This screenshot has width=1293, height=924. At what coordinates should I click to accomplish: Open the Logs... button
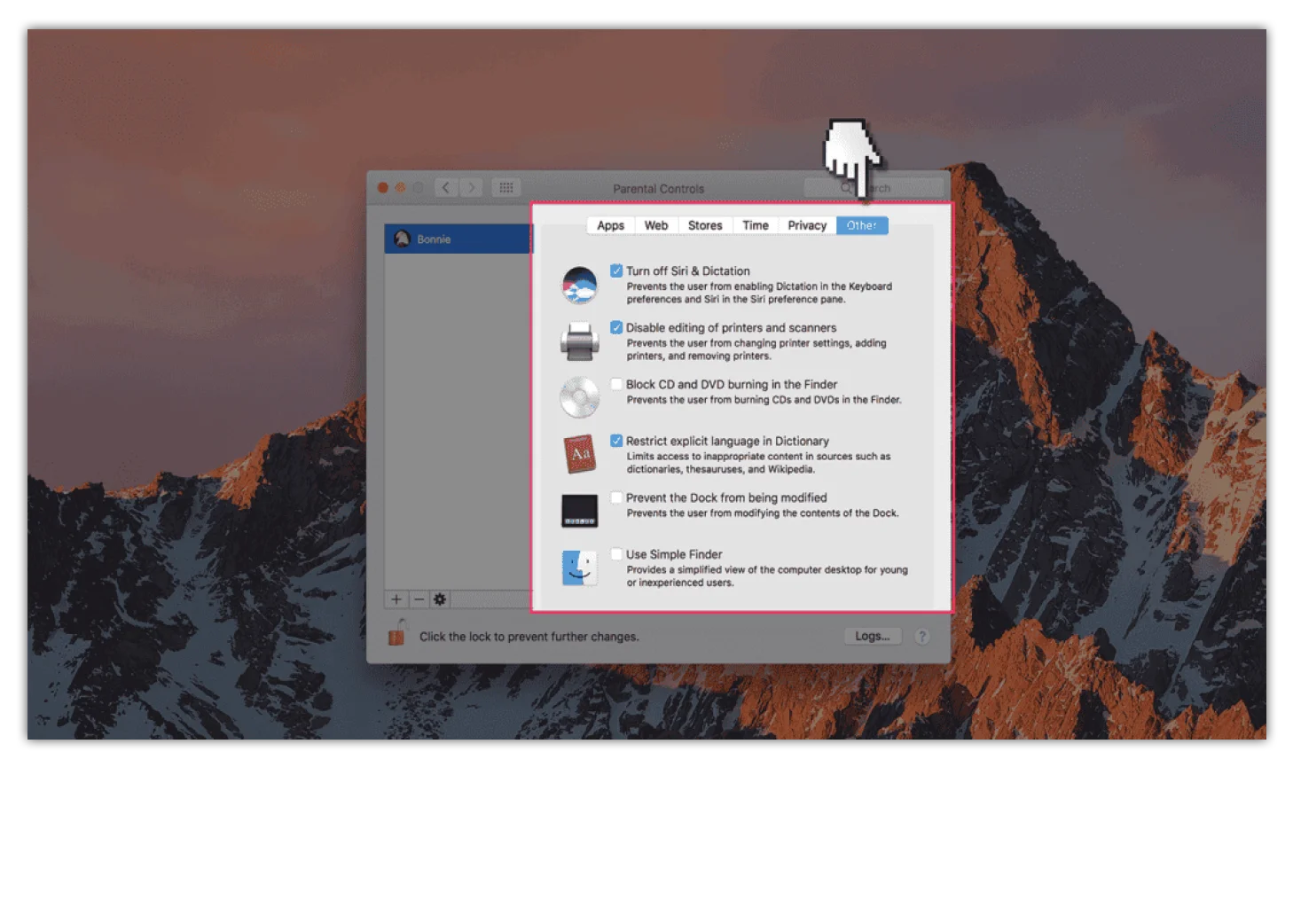(x=873, y=636)
